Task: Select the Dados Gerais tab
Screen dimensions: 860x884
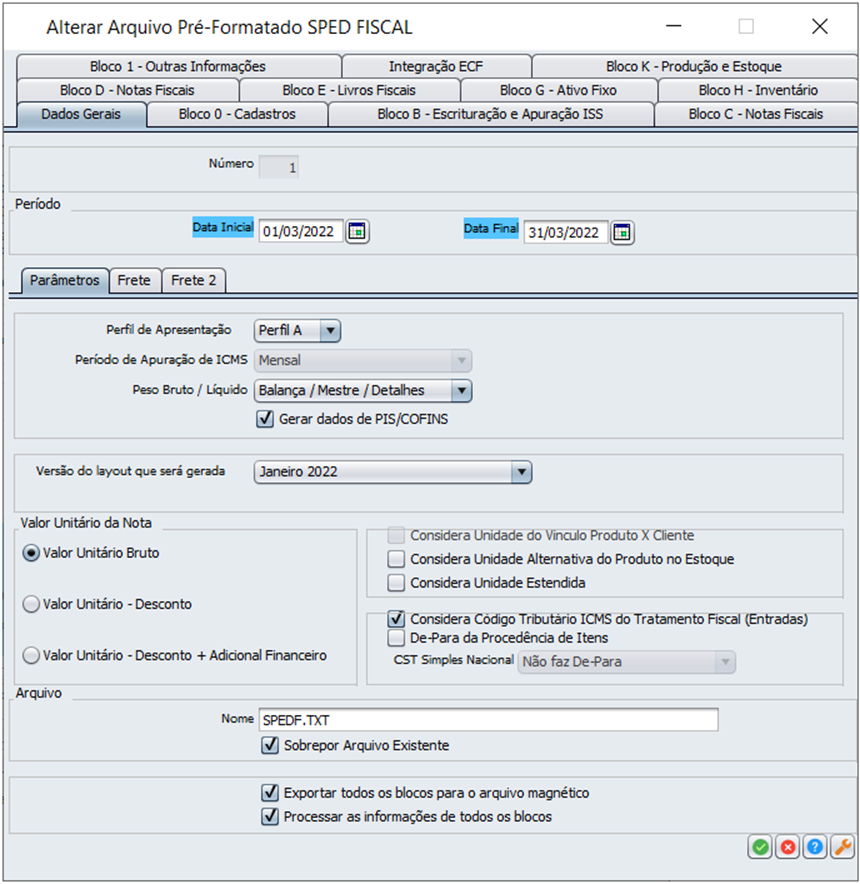Action: click(x=81, y=114)
